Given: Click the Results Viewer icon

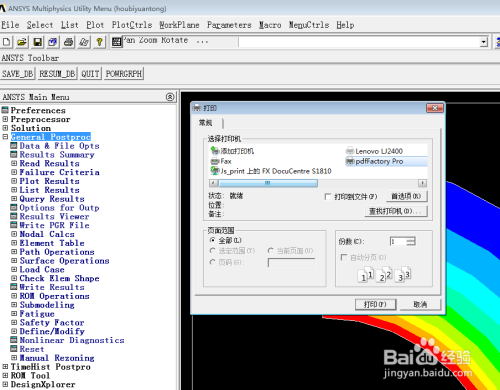Looking at the screenshot, I should click(x=14, y=216).
